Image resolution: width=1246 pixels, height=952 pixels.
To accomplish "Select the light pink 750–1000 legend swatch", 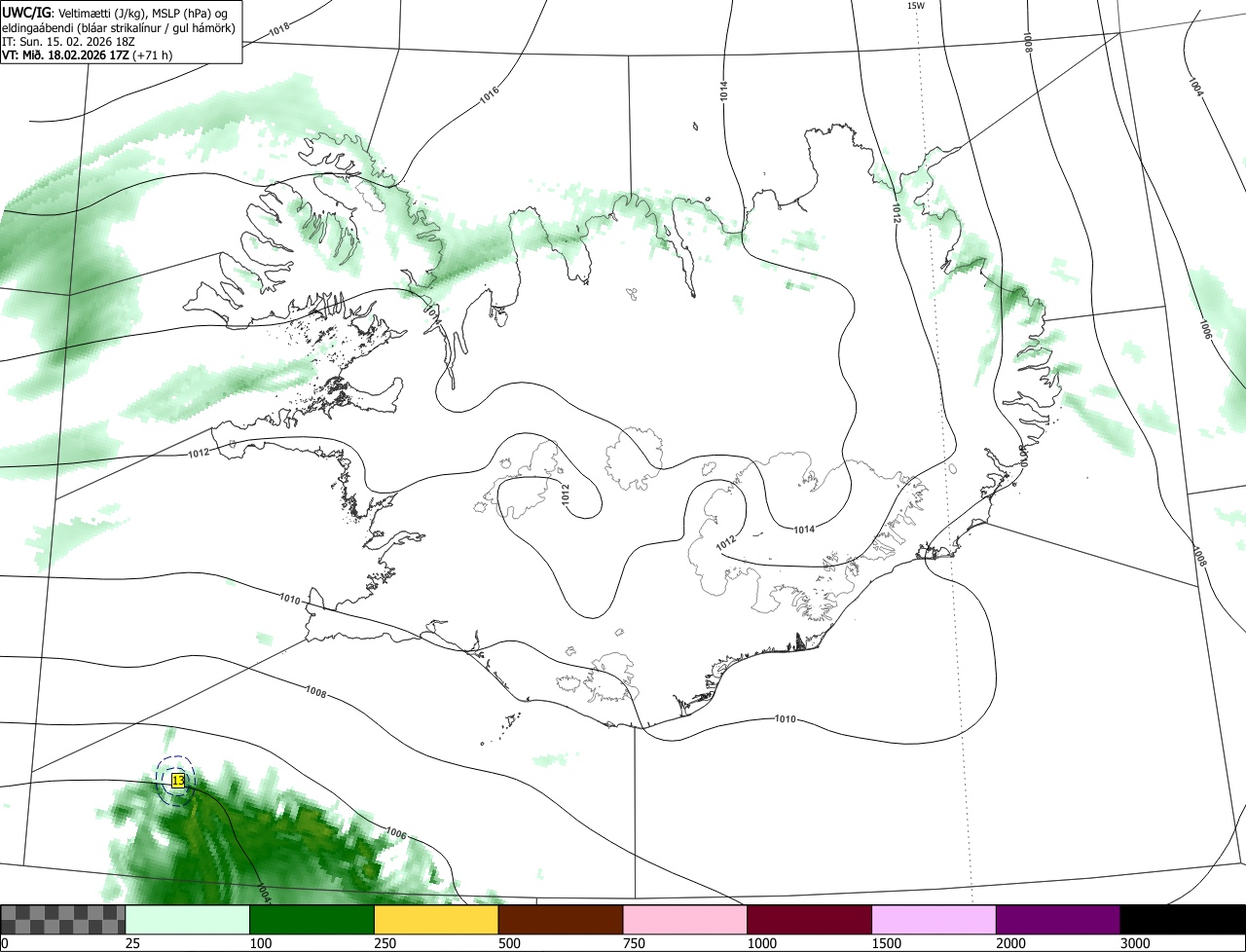I will pos(685,920).
